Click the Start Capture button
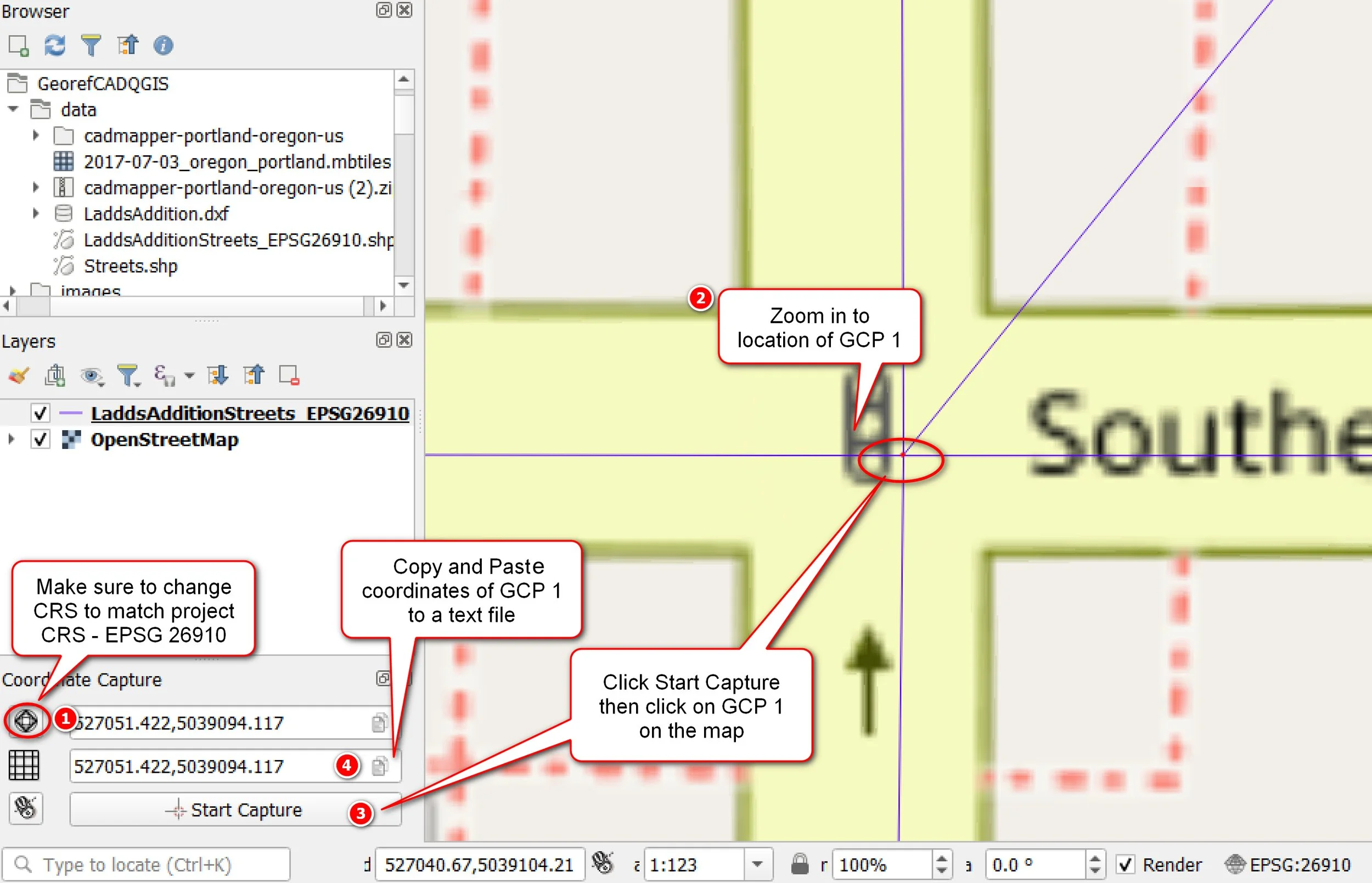1372x883 pixels. pos(235,809)
